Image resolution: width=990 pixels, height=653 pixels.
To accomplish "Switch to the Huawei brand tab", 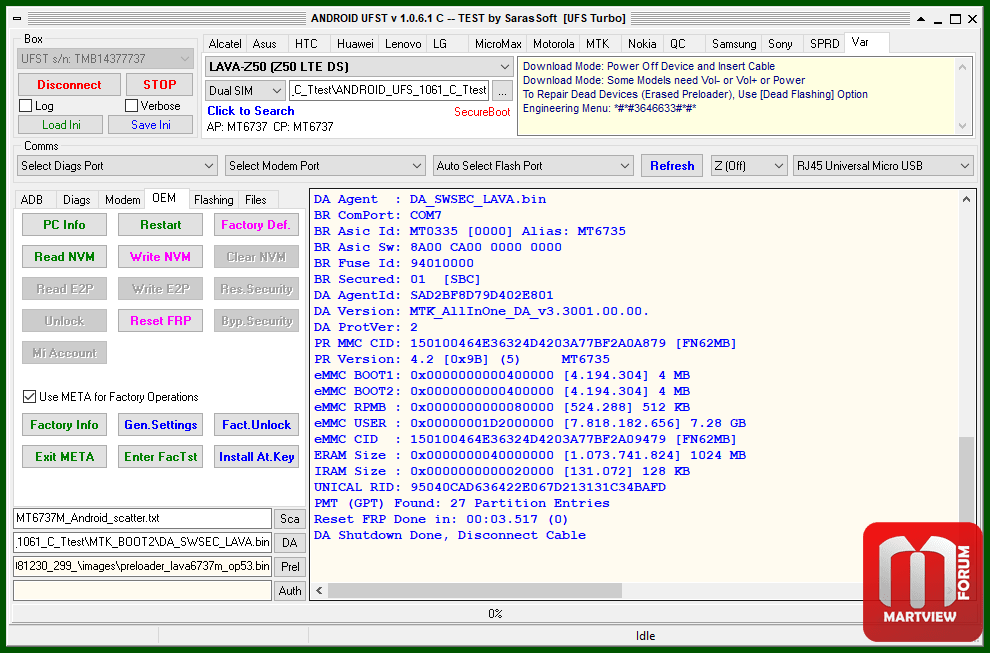I will (x=355, y=44).
